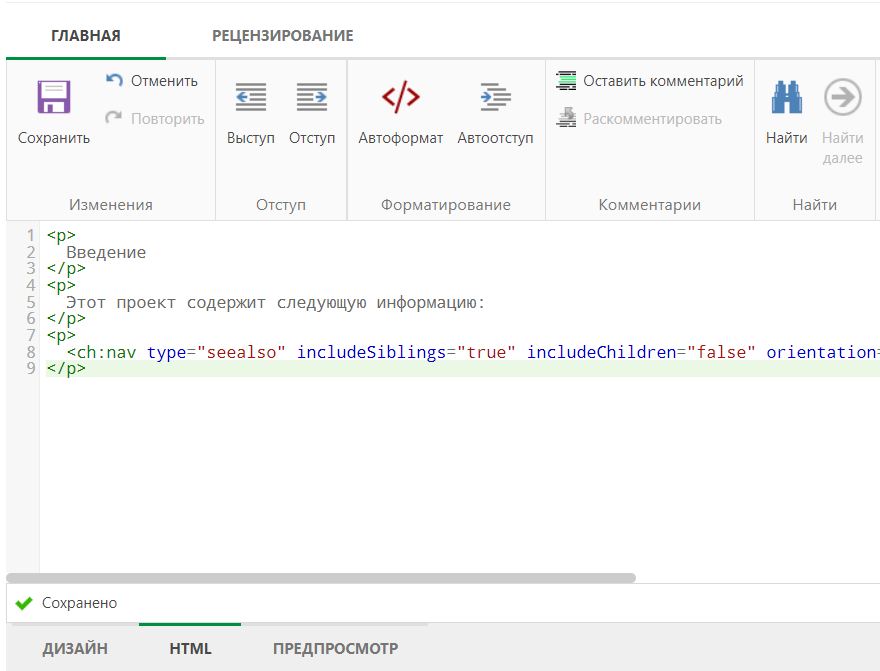The image size is (880, 671).
Task: Select the ГЛАВНАЯ ribbon tab
Action: coord(86,35)
